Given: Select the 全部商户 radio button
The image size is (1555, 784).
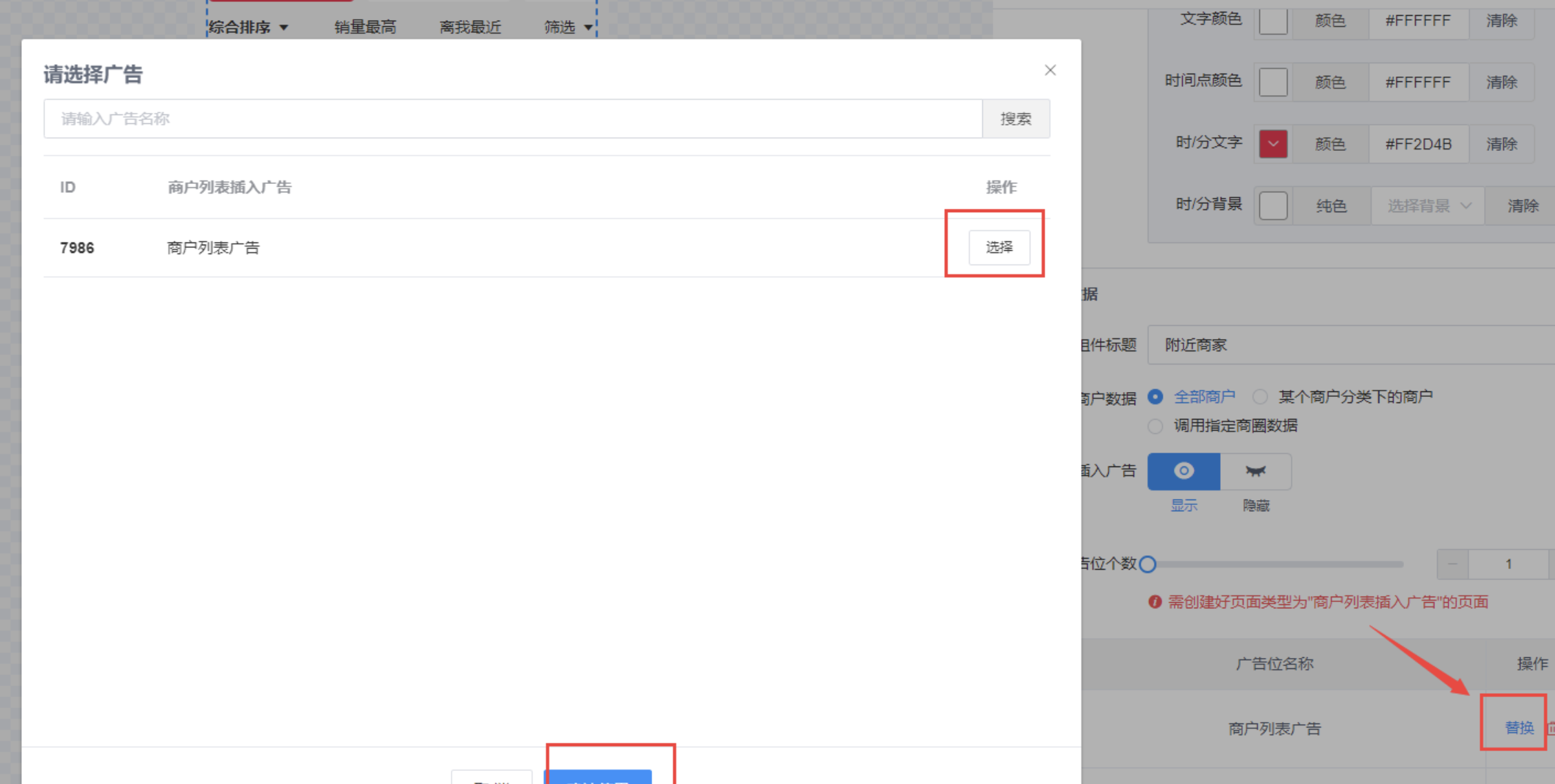Looking at the screenshot, I should tap(1156, 397).
